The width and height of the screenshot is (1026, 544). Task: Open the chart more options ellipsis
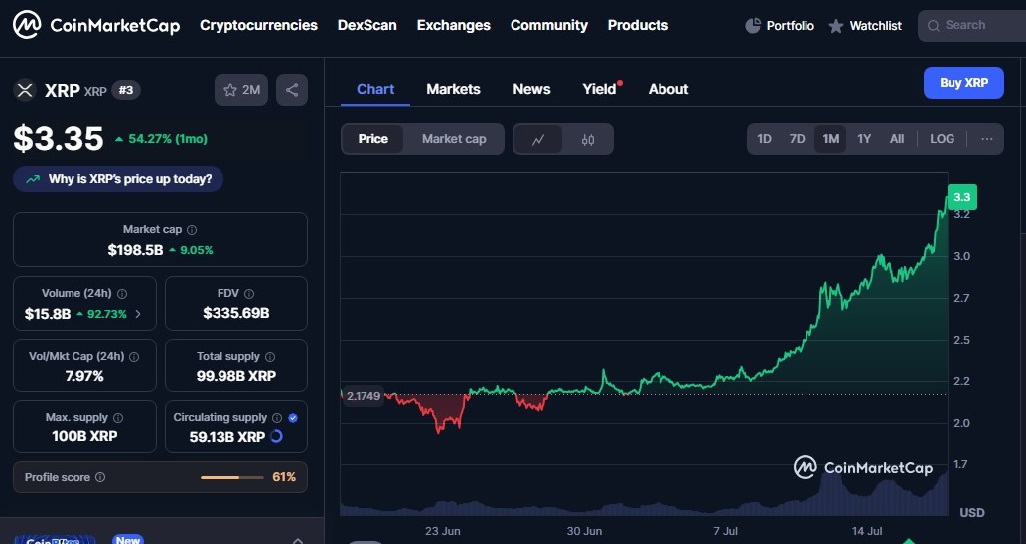(987, 139)
